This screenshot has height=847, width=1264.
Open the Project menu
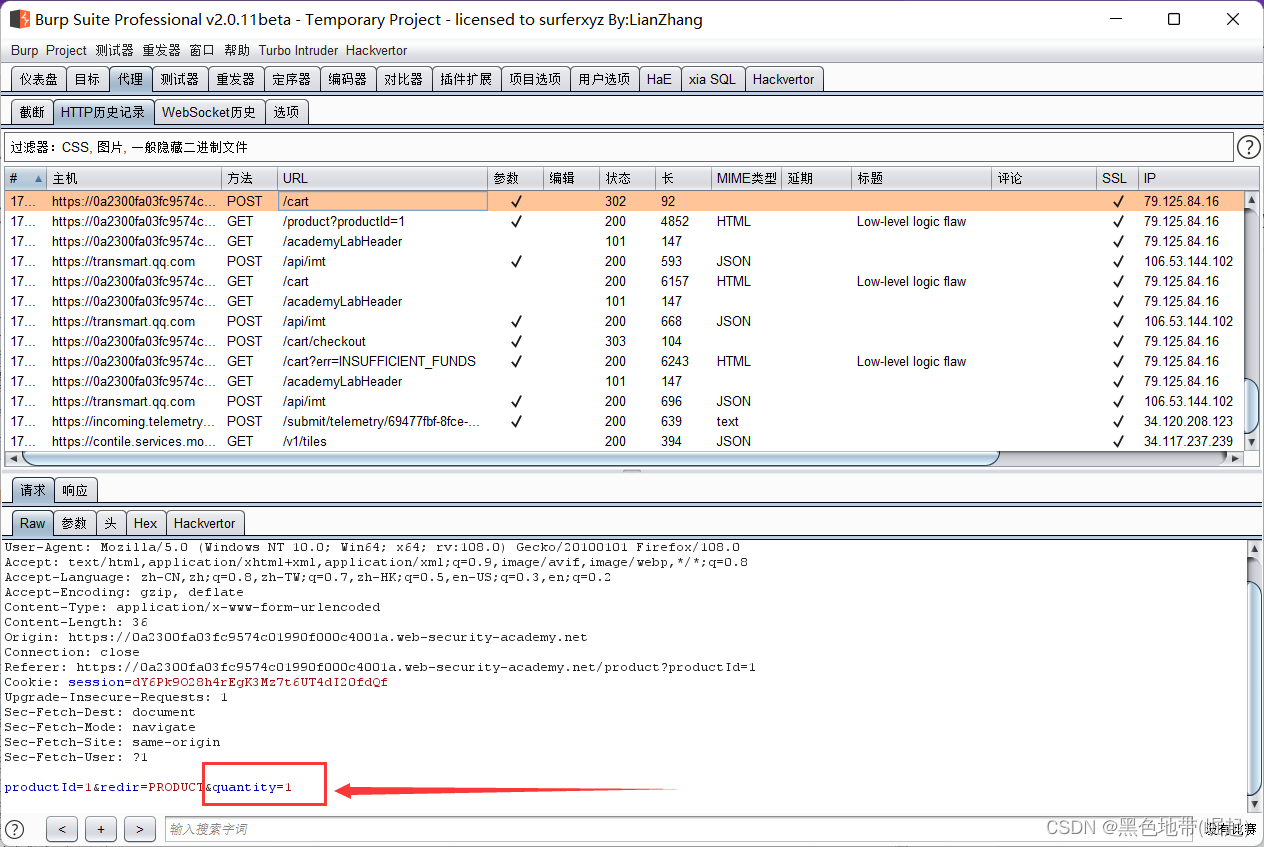coord(66,50)
